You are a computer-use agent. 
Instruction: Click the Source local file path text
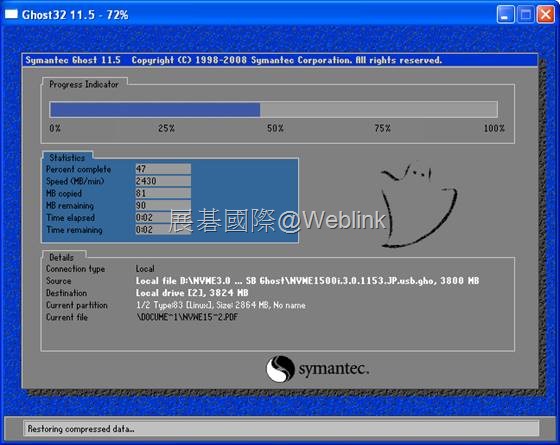coord(308,281)
